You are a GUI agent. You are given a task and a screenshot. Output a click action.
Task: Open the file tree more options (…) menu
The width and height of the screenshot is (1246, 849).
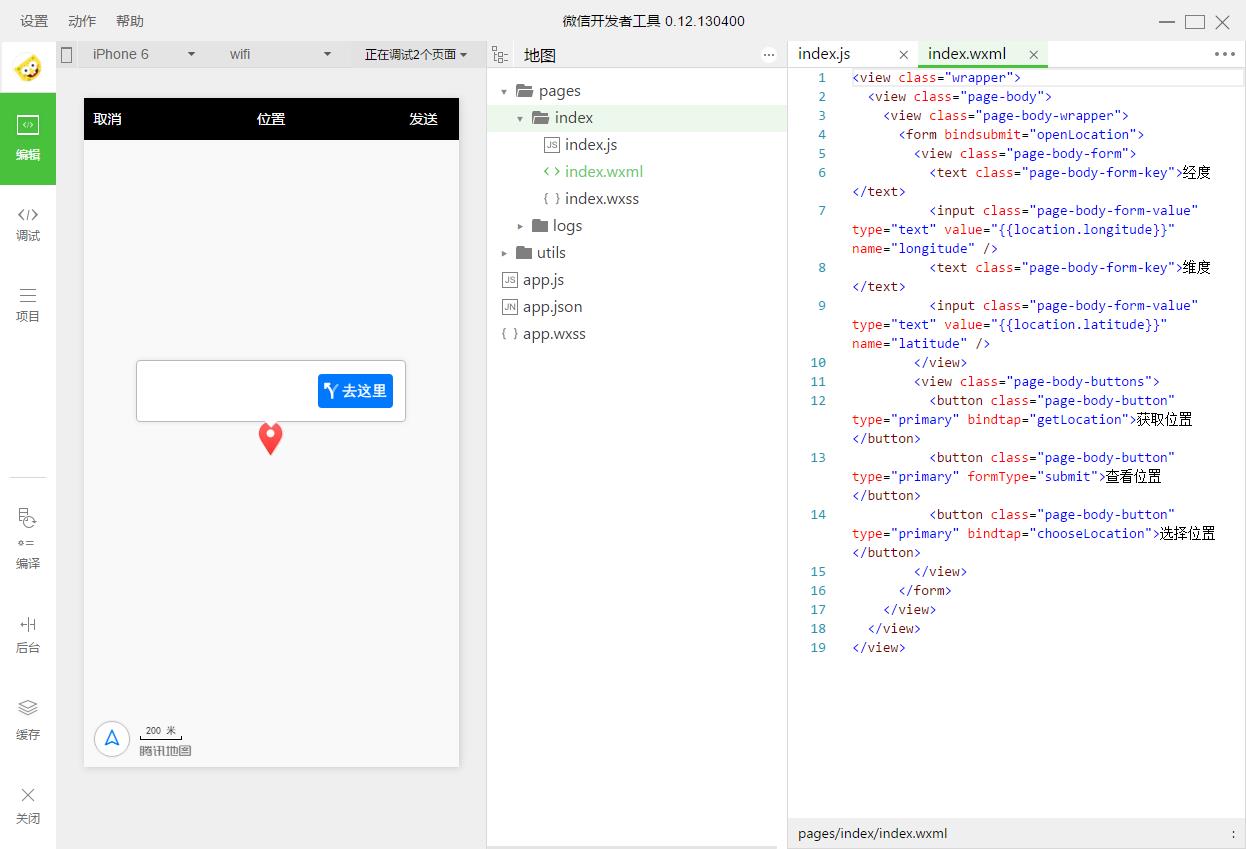(x=769, y=55)
